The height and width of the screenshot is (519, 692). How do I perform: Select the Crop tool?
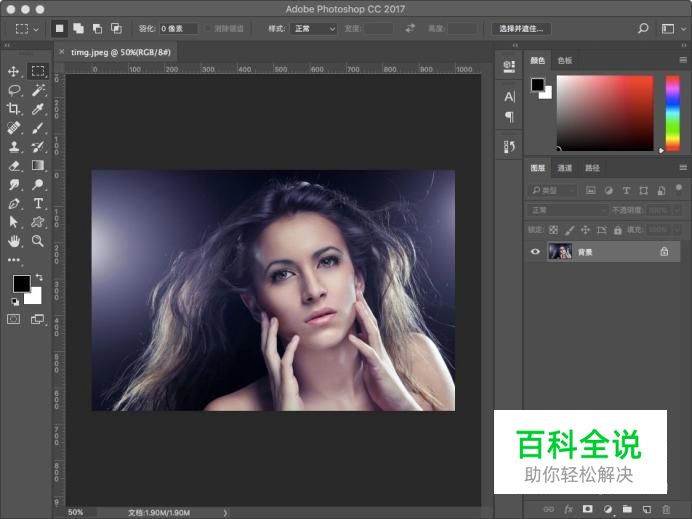click(x=14, y=109)
